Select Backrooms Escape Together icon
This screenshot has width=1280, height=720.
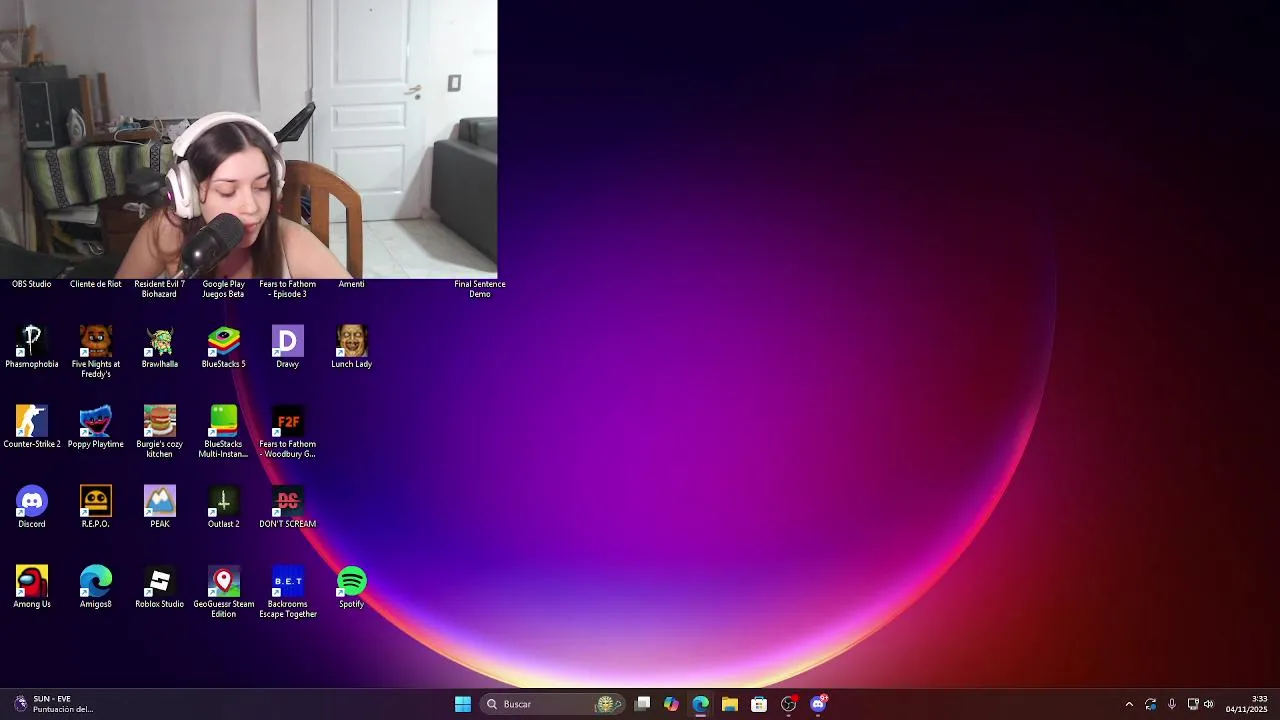pyautogui.click(x=288, y=592)
